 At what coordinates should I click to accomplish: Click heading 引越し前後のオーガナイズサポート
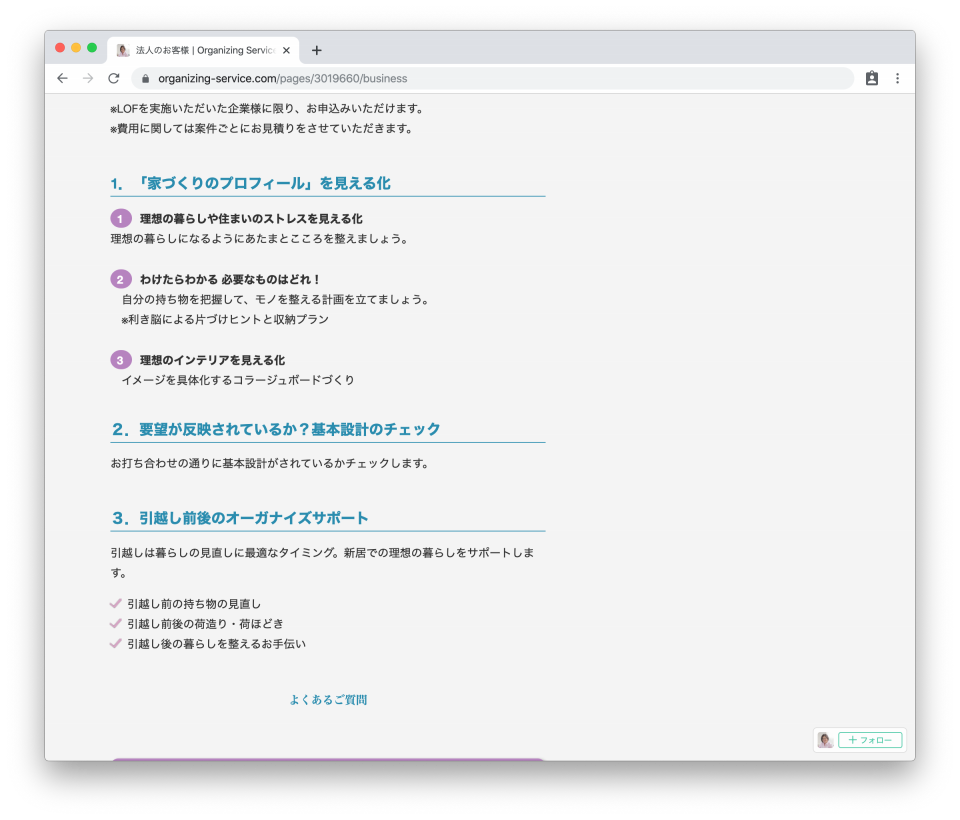coord(253,518)
